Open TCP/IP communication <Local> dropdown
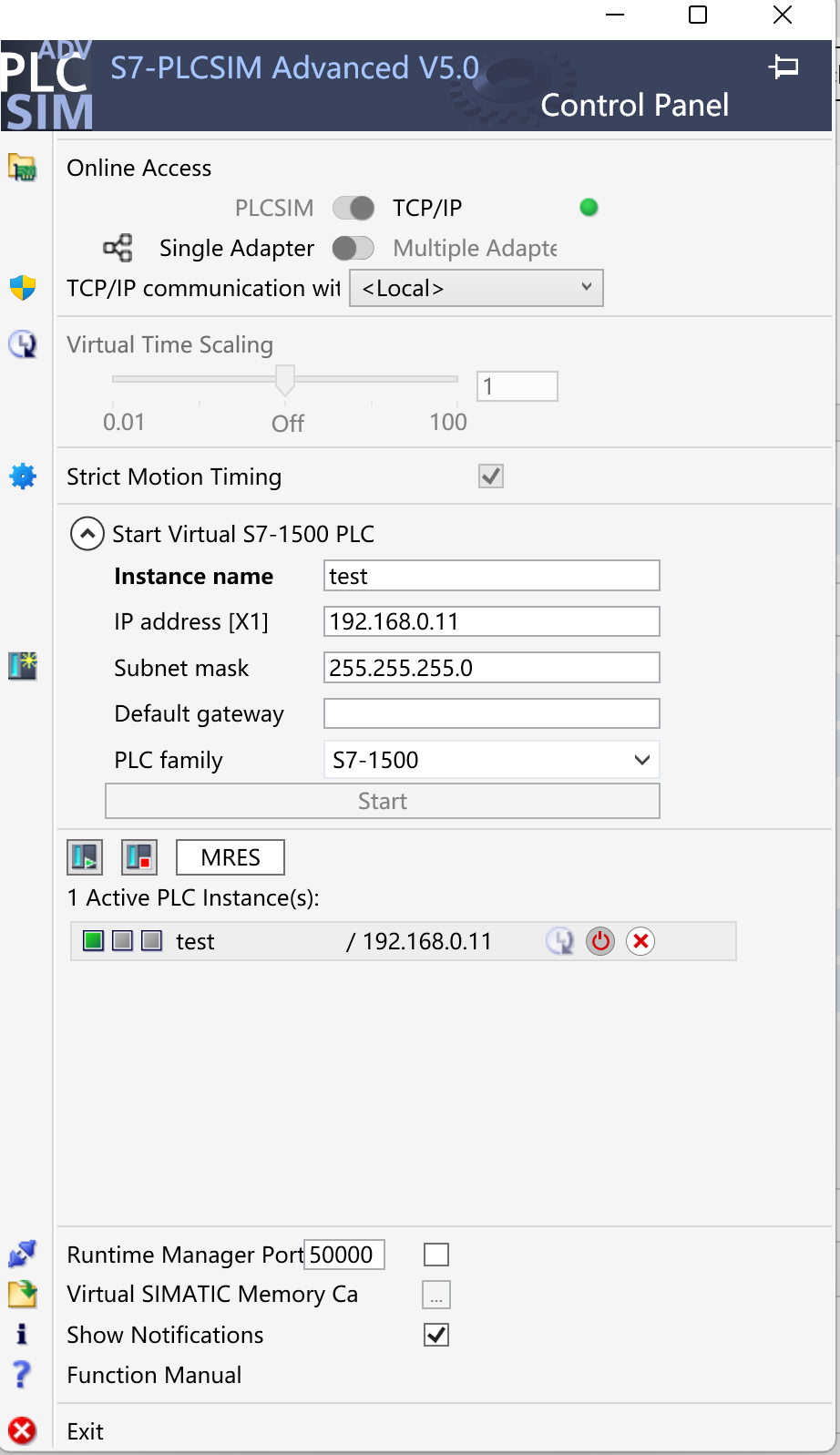840x1455 pixels. pos(476,288)
